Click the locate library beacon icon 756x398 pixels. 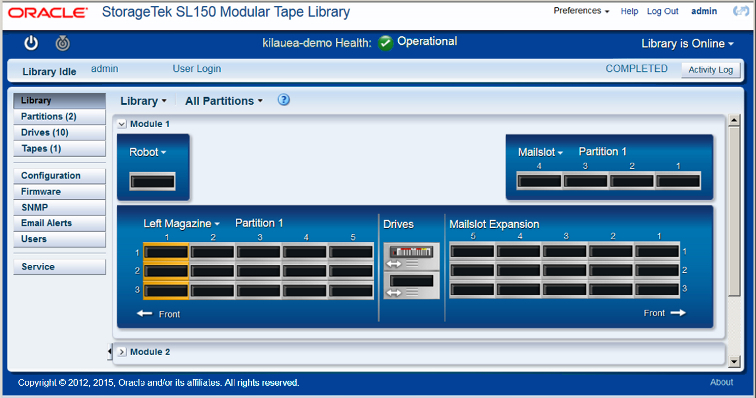click(63, 43)
